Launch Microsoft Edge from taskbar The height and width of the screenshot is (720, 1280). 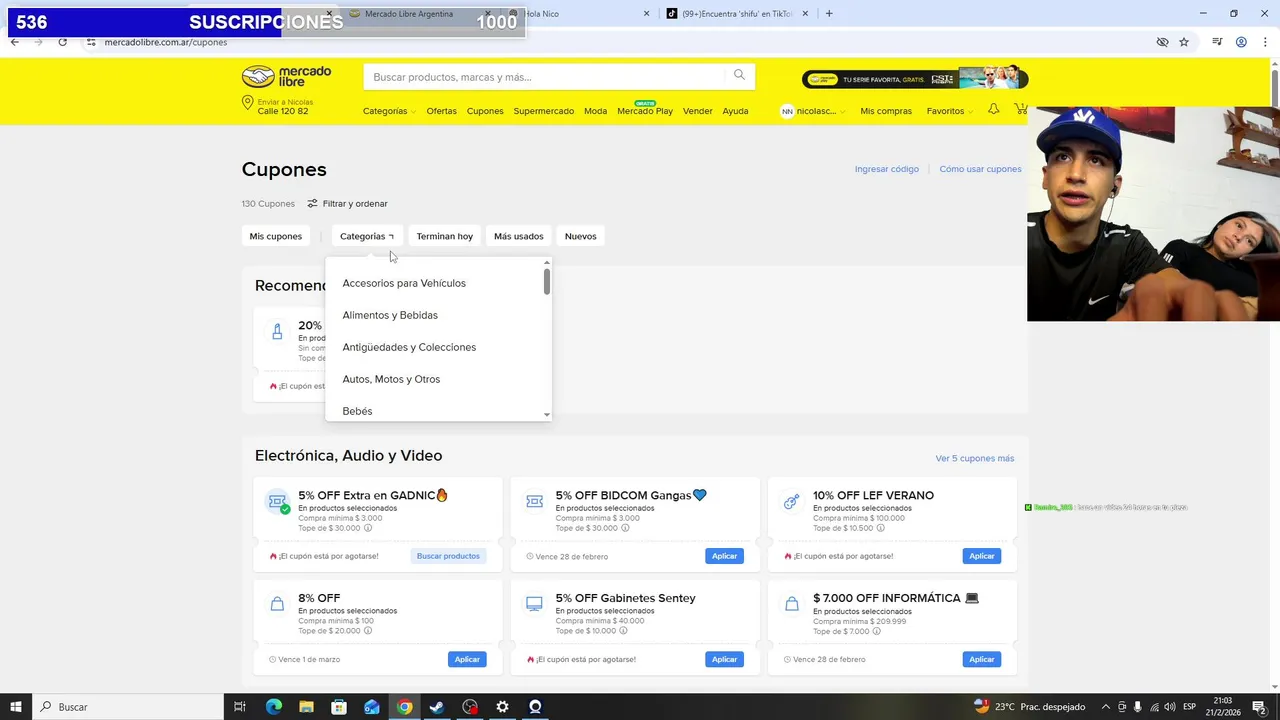(x=273, y=707)
